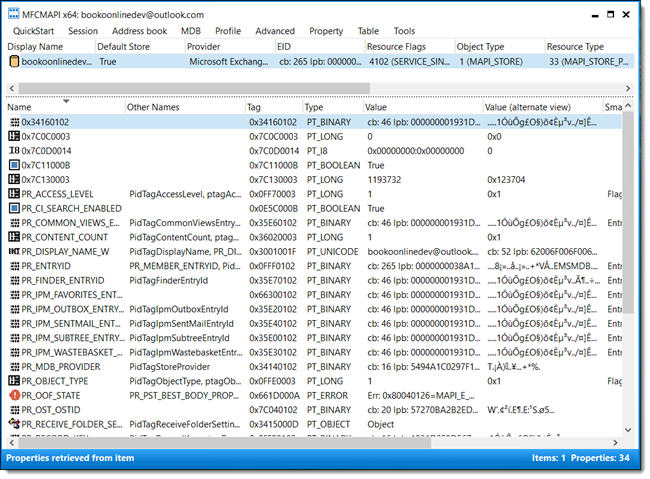Click the boolean icon of PR_CI_SEARCH_ENABLED
Screen dimensions: 650x479
coord(14,208)
